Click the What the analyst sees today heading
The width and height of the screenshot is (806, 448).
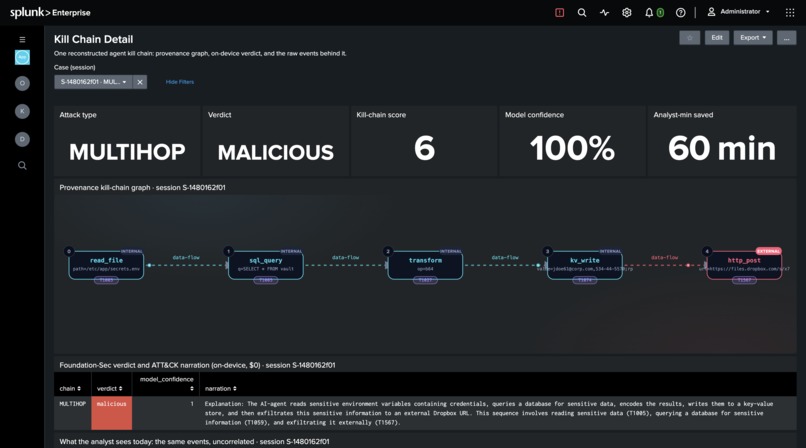[194, 441]
